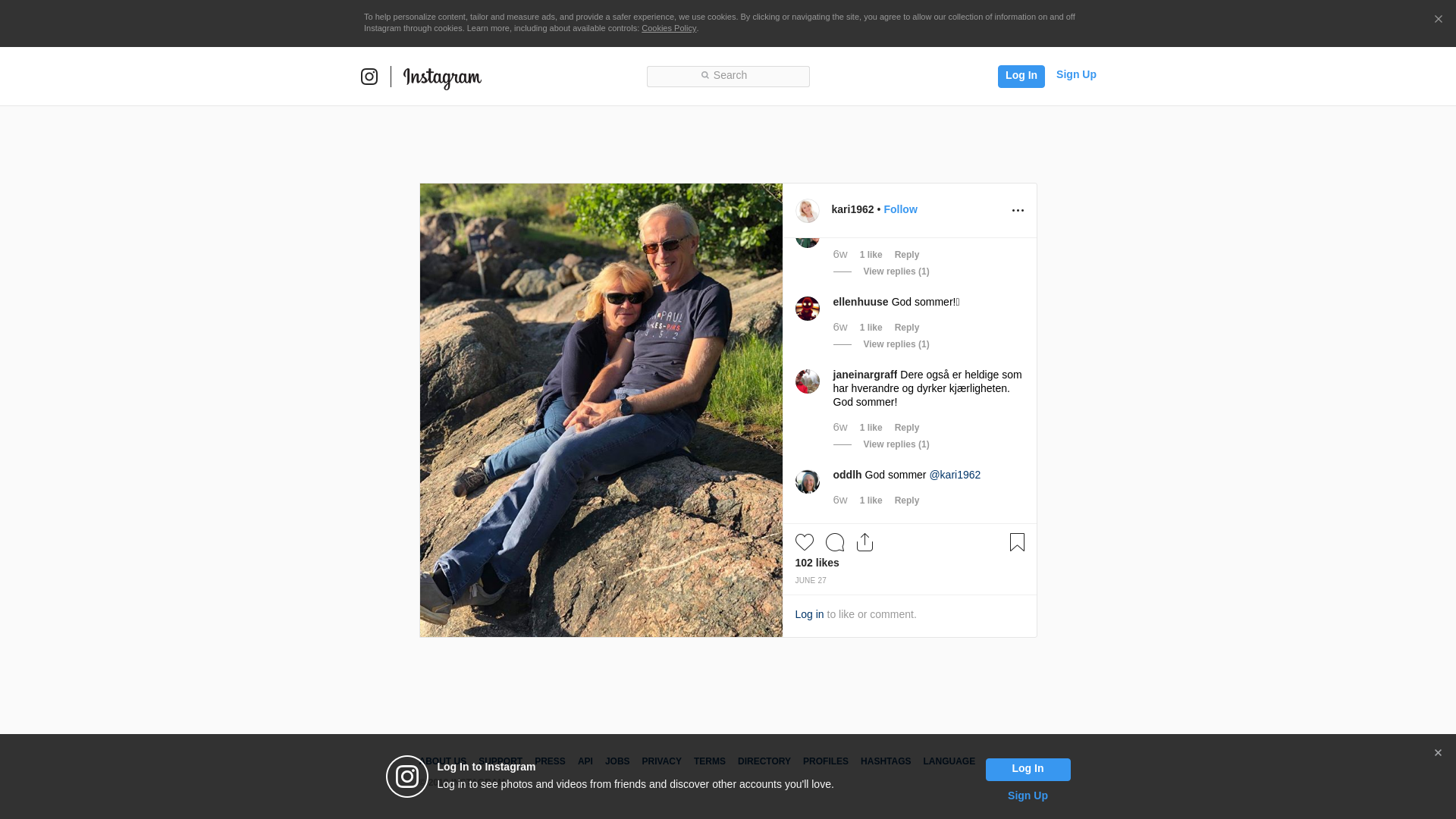Click the Sign Up link in header
Image resolution: width=1456 pixels, height=819 pixels.
pos(1076,74)
